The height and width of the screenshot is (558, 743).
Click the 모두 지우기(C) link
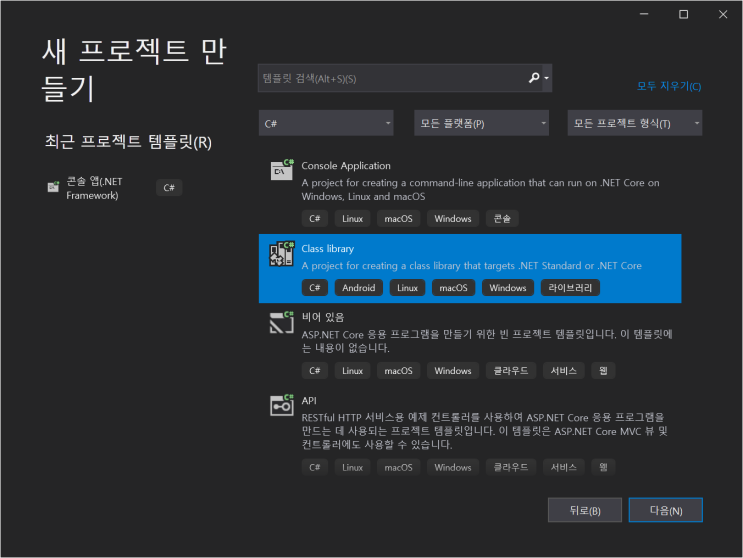669,86
